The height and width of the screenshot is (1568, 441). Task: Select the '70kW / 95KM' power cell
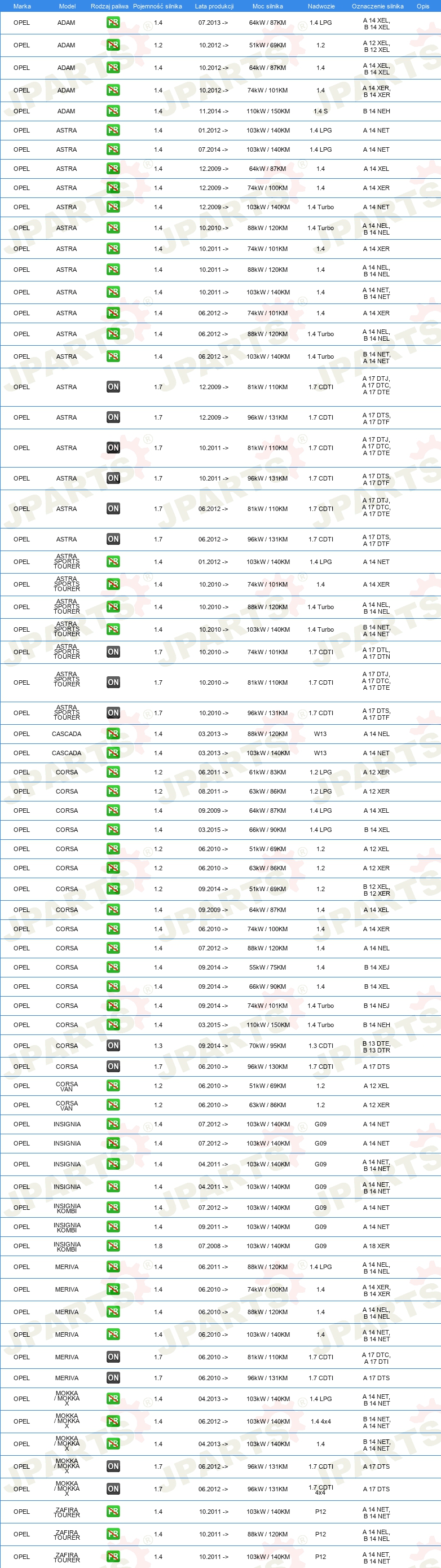point(268,1046)
